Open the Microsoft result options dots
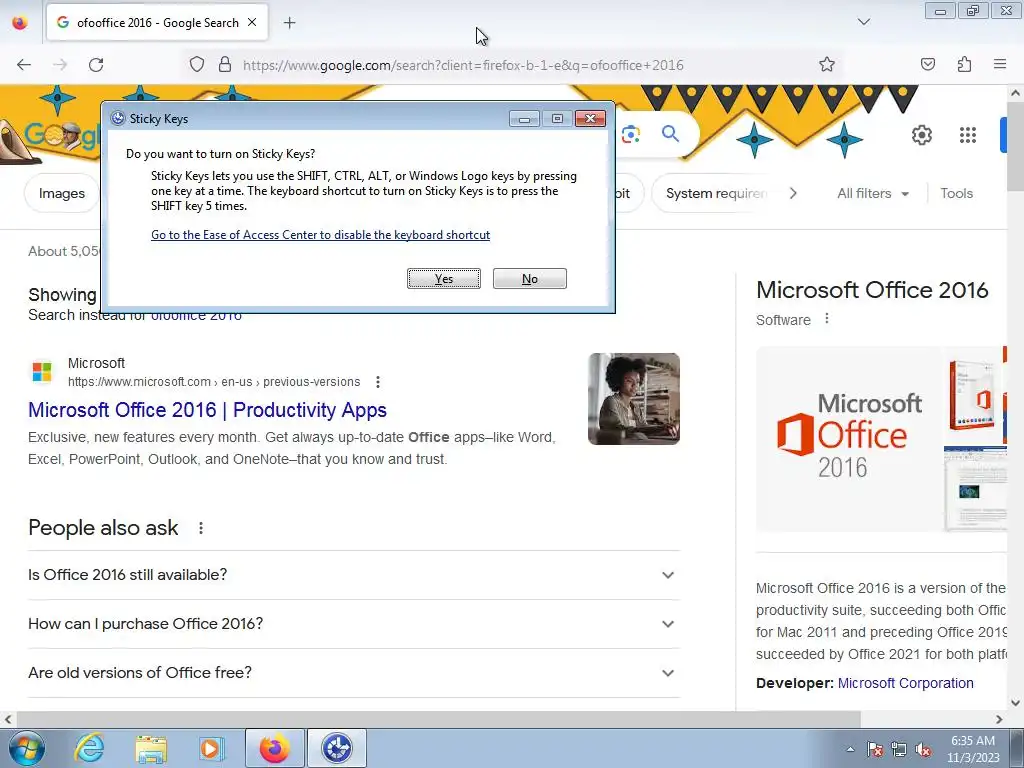This screenshot has height=768, width=1024. [377, 382]
